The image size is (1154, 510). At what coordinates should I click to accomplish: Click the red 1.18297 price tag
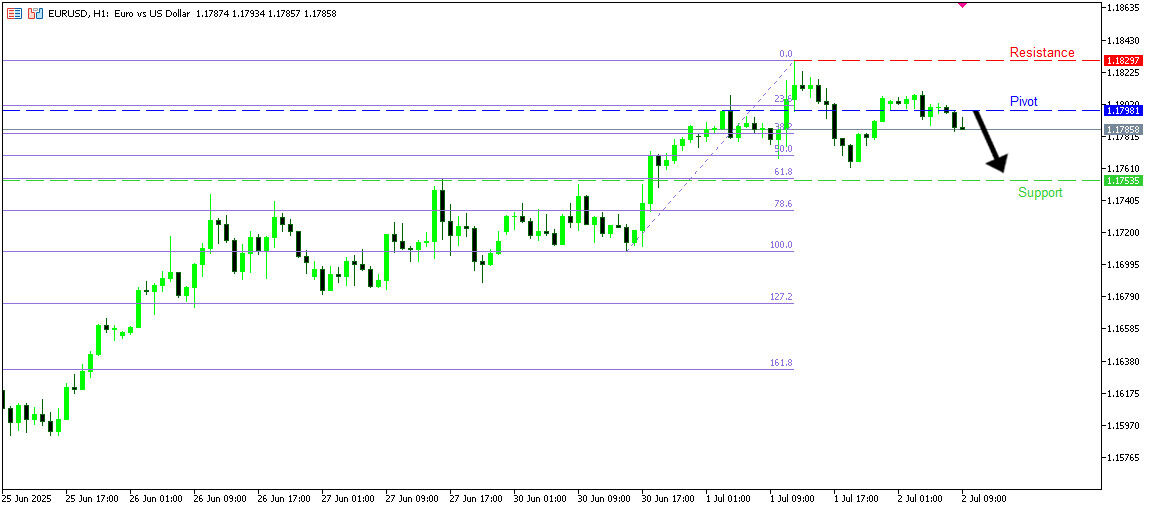click(1125, 61)
